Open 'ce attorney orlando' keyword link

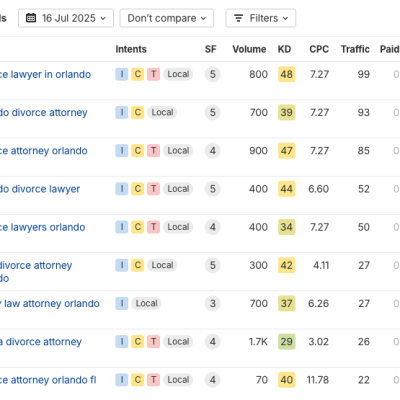[44, 151]
